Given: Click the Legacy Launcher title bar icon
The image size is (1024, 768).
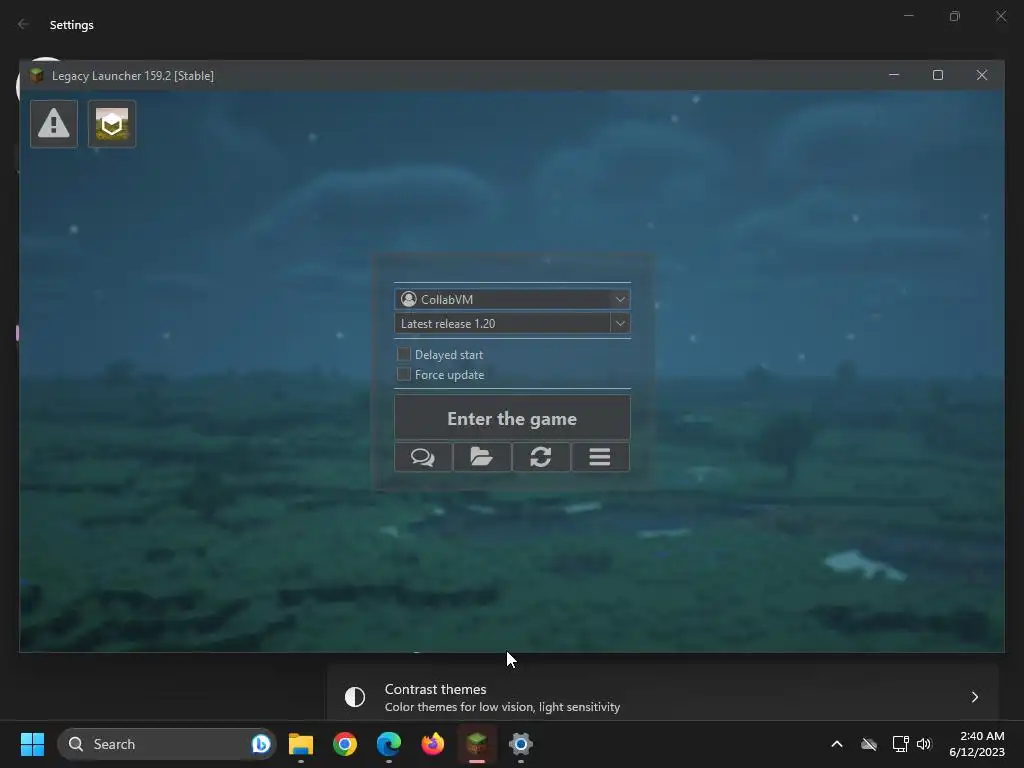Looking at the screenshot, I should [x=37, y=75].
